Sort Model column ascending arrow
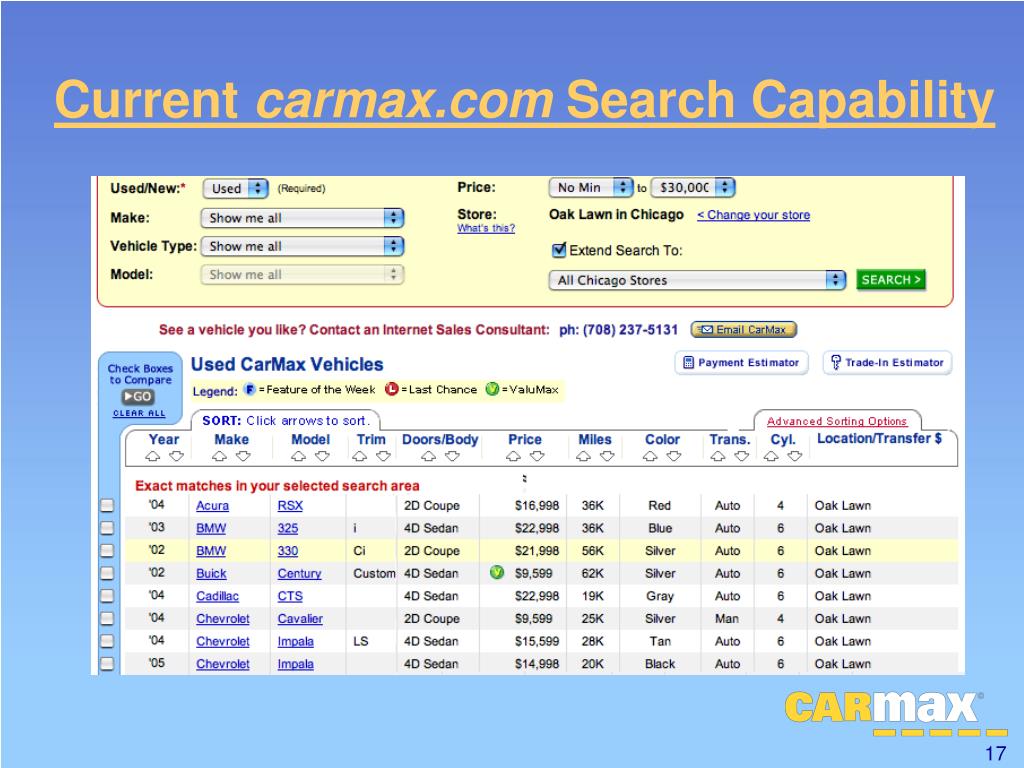The image size is (1024, 768). pos(298,456)
